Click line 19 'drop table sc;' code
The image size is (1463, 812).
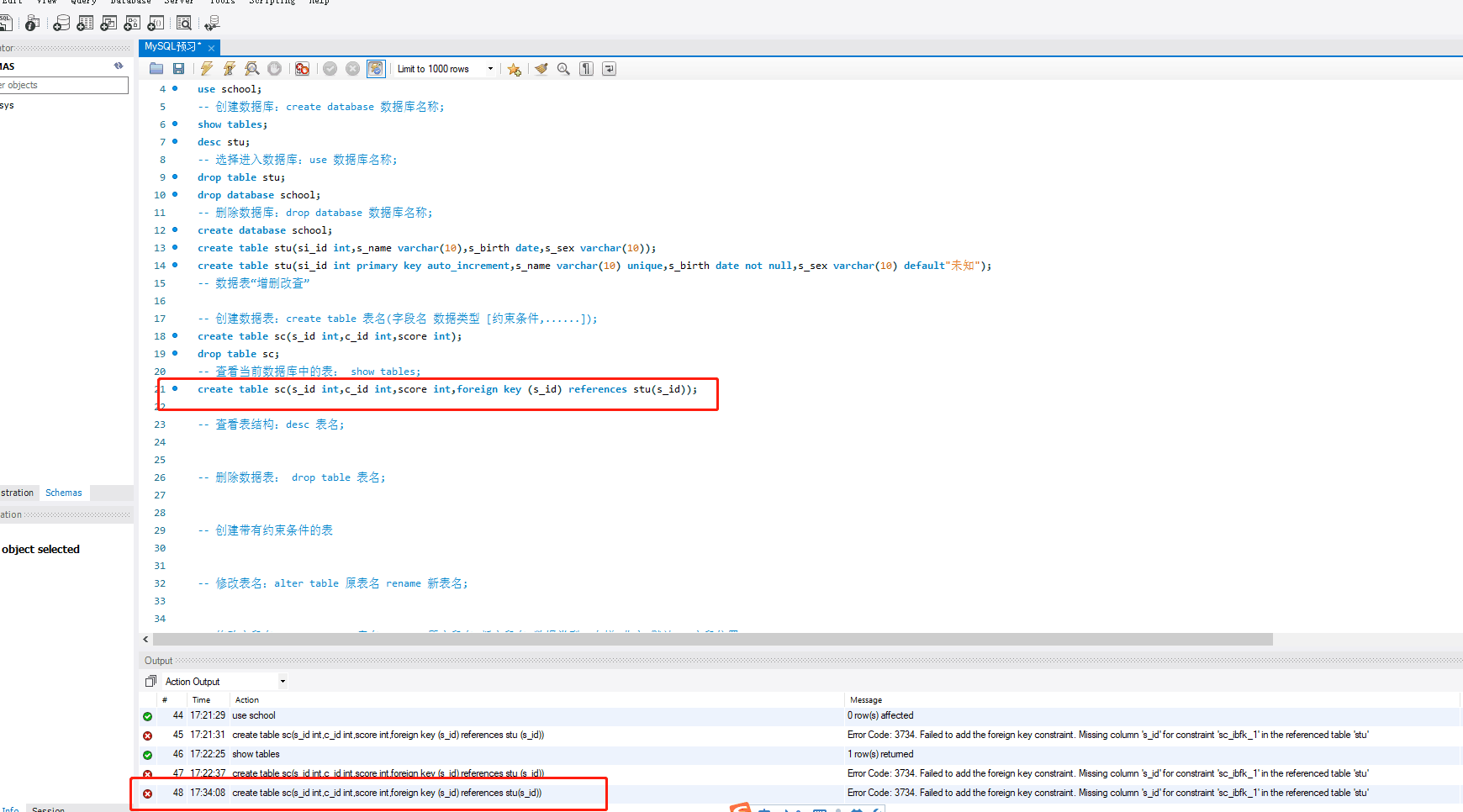tap(239, 354)
